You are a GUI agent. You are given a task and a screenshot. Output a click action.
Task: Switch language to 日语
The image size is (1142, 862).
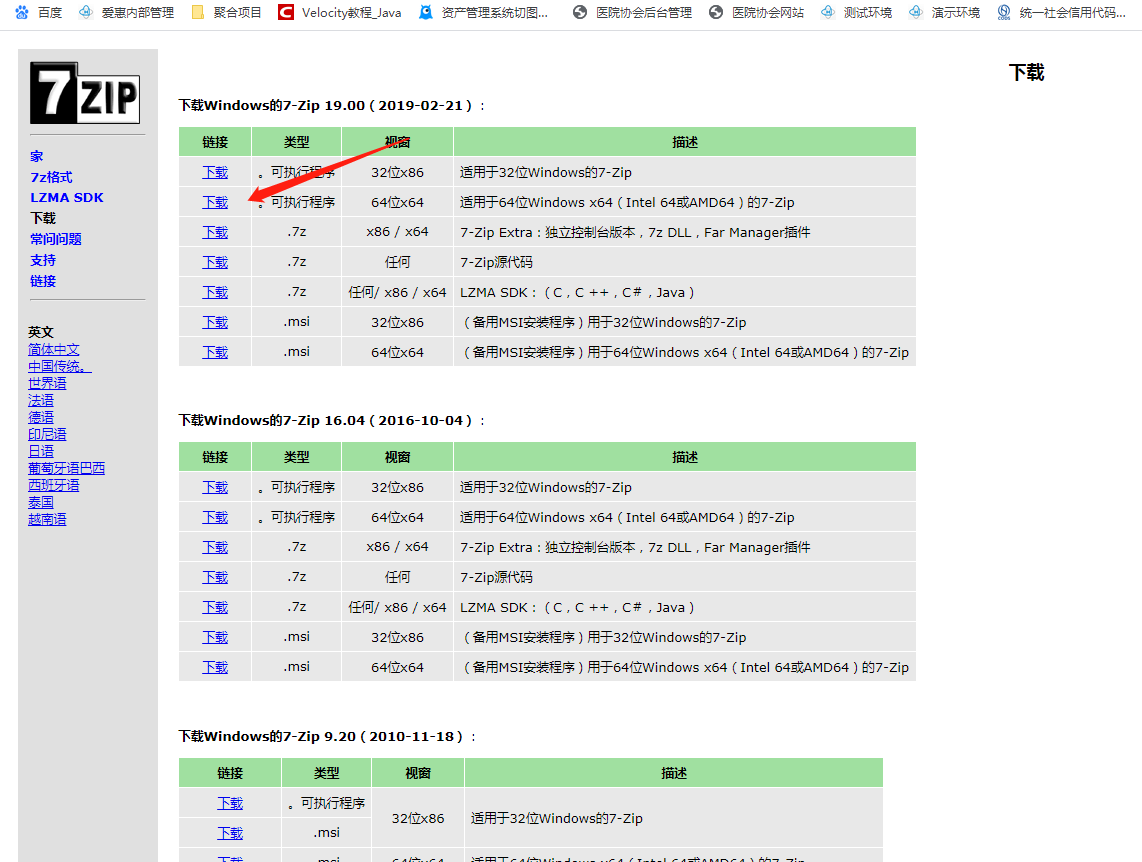pos(41,451)
